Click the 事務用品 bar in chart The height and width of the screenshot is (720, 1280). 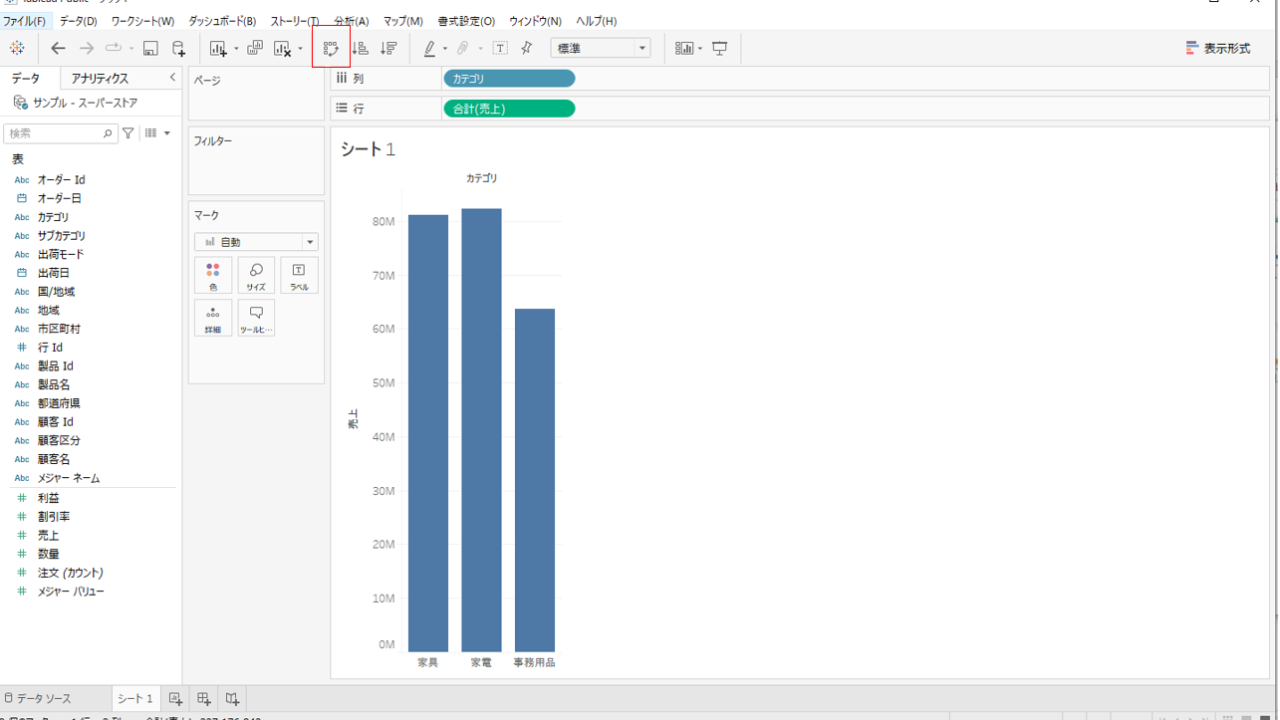click(x=535, y=480)
